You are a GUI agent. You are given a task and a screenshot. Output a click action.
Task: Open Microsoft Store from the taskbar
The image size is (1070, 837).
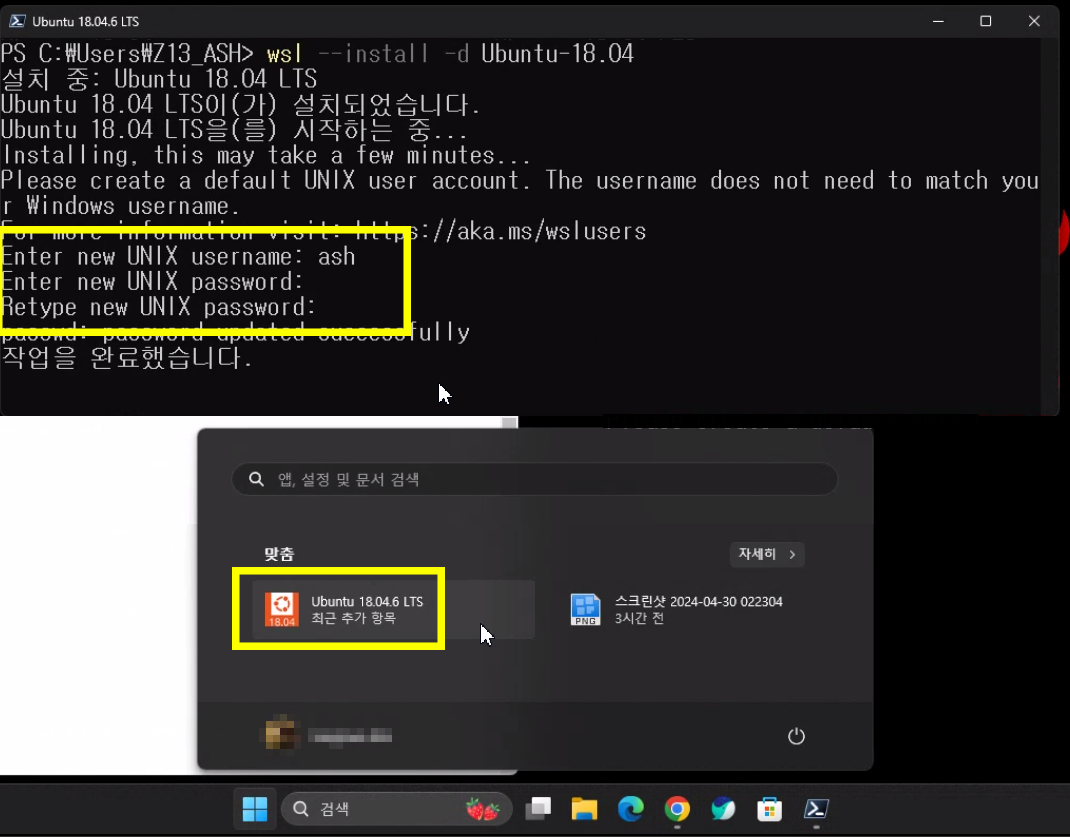point(769,809)
